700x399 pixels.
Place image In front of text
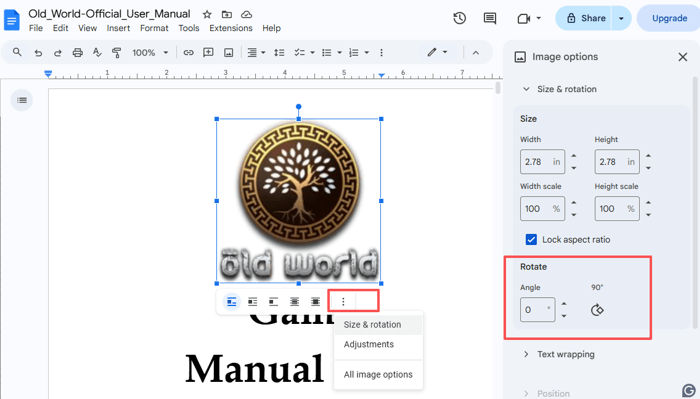316,302
